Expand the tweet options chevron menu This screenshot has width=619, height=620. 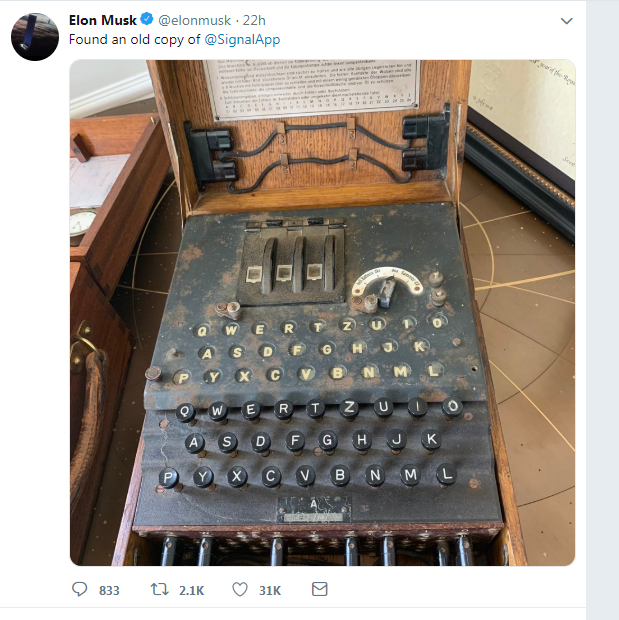566,21
